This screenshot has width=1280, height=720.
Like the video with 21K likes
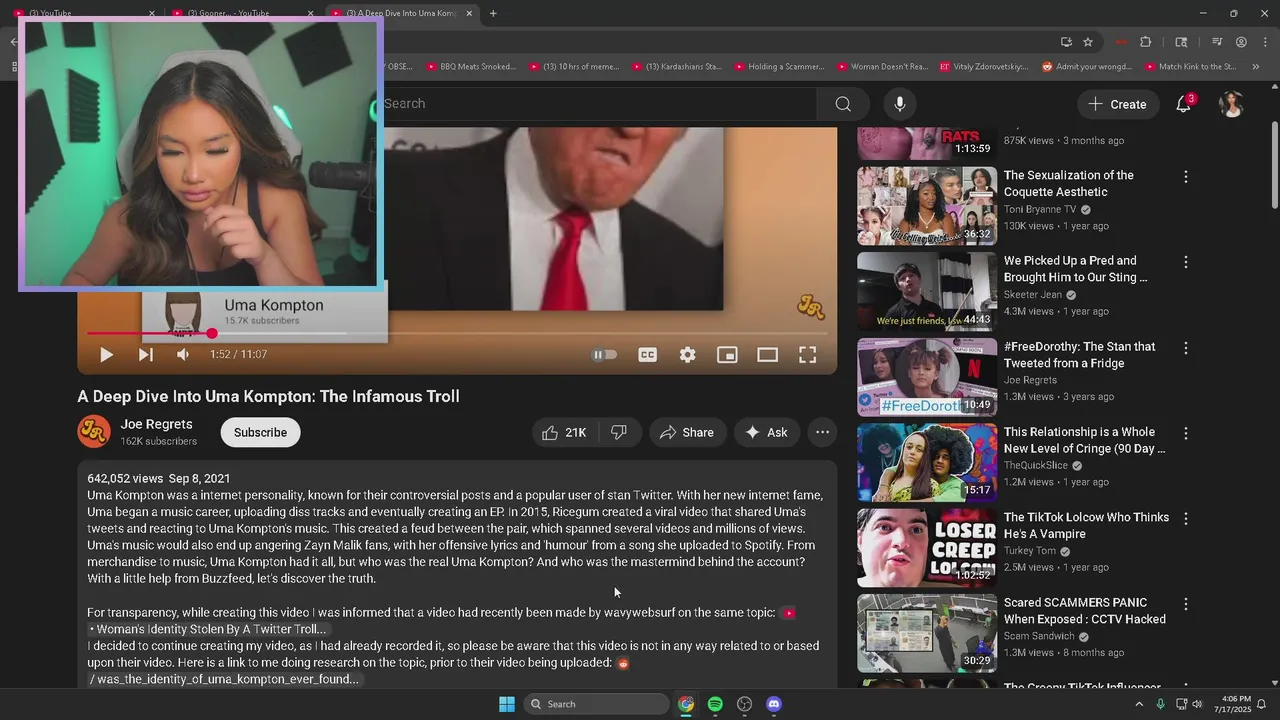[x=566, y=432]
